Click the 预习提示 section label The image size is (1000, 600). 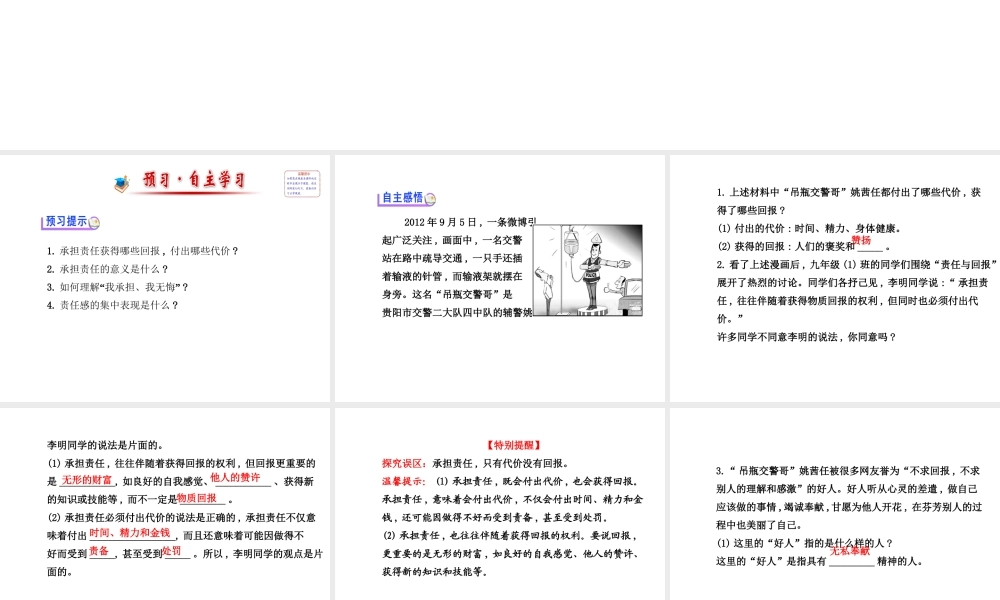(x=66, y=221)
